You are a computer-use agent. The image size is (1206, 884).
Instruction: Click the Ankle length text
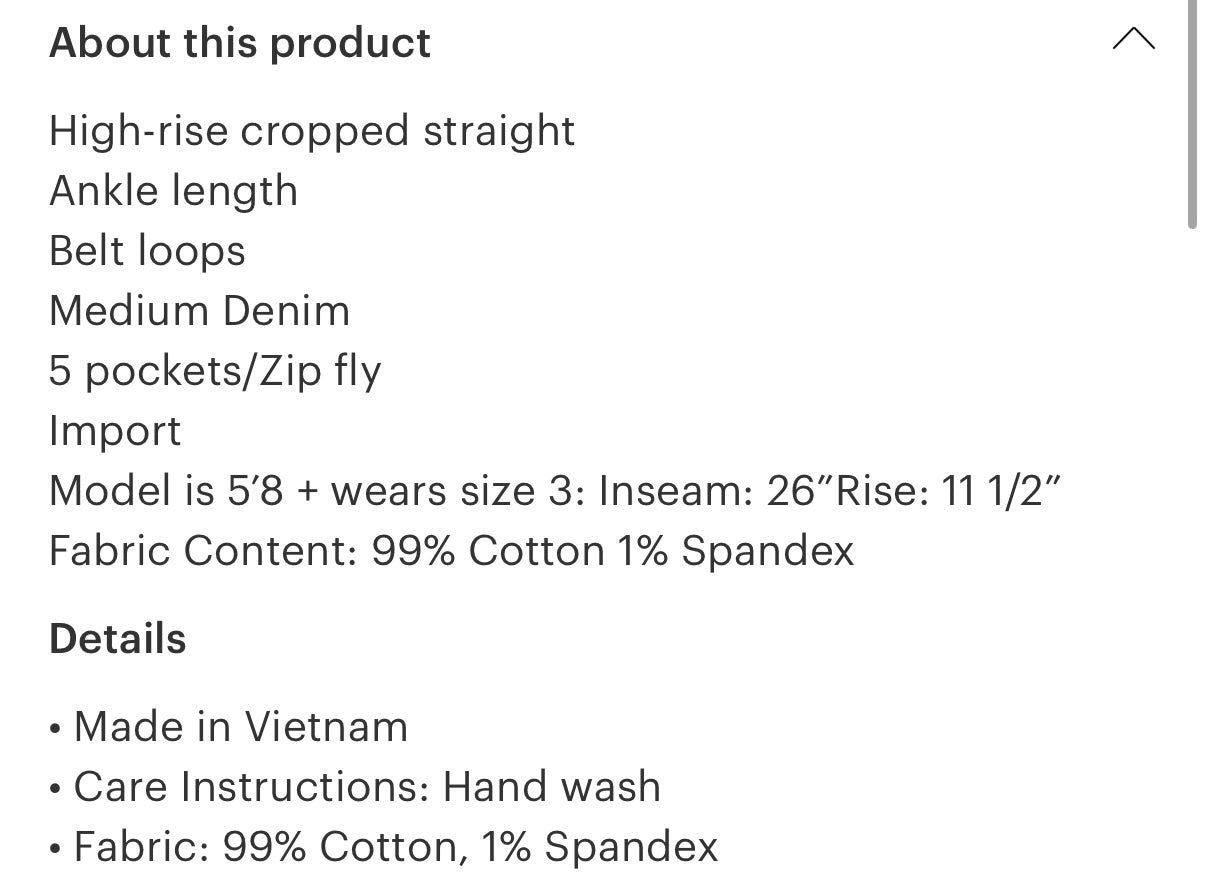(x=173, y=191)
